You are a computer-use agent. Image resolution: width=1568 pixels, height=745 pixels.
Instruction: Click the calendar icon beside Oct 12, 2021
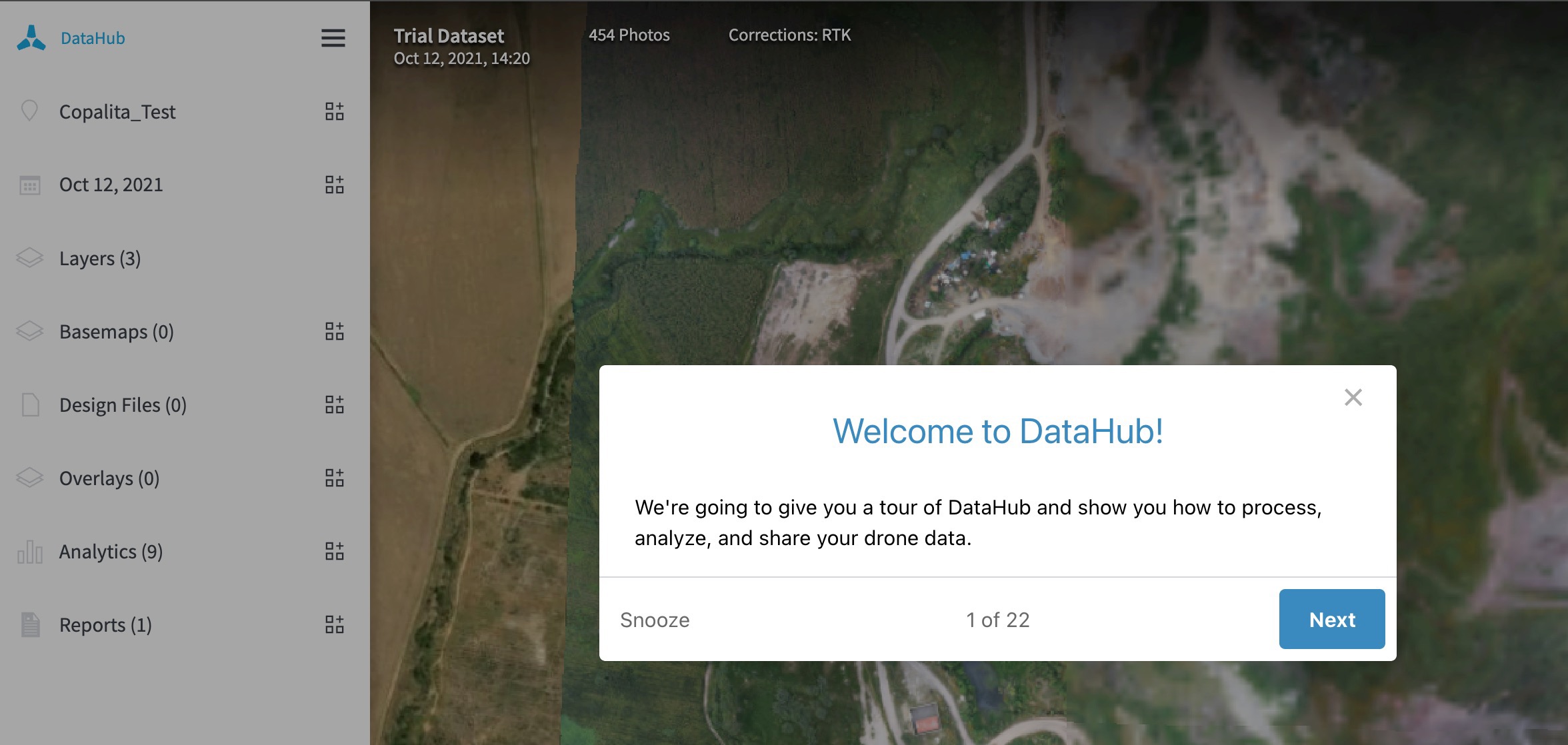coord(30,185)
